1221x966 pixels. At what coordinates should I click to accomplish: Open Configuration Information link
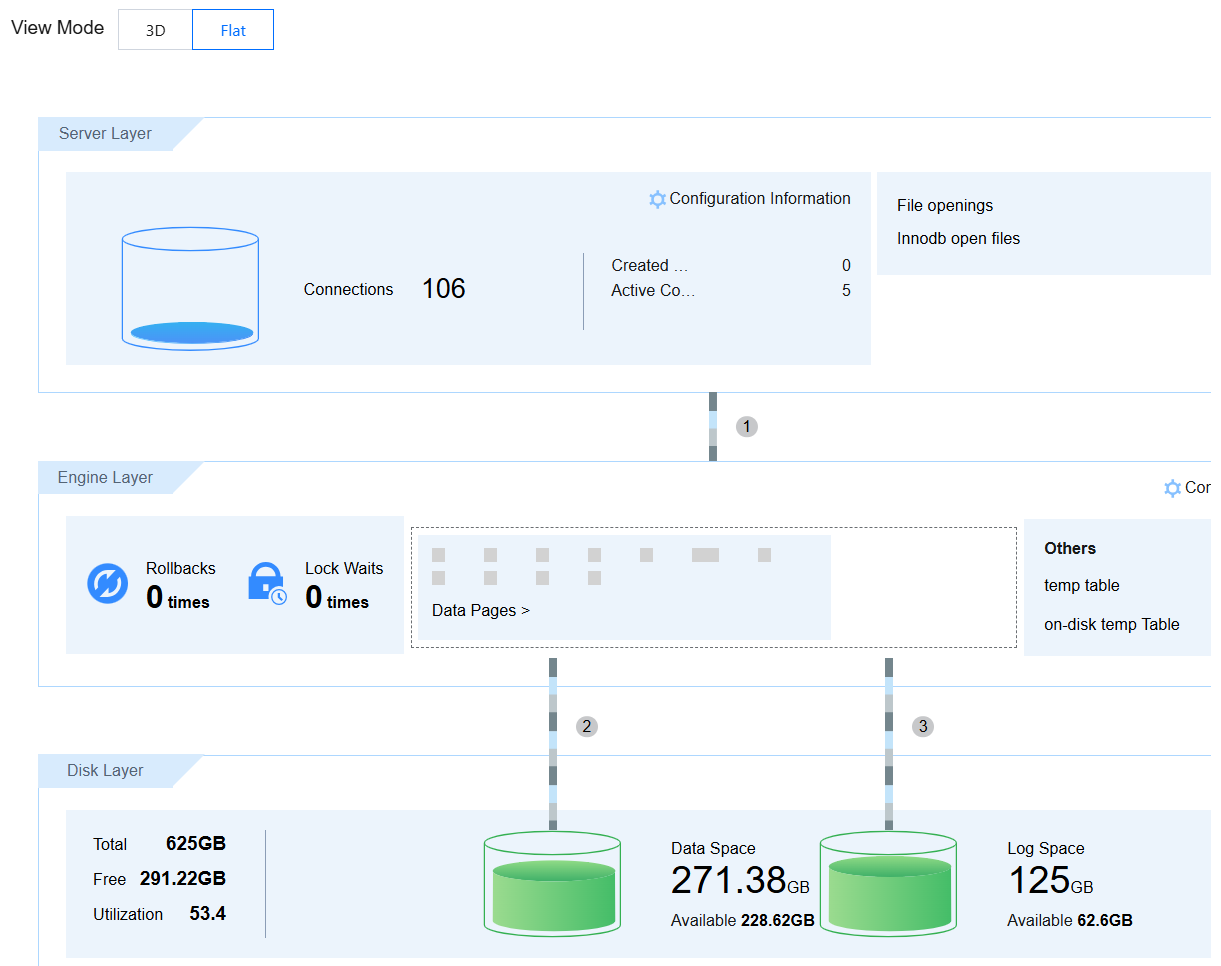point(760,199)
